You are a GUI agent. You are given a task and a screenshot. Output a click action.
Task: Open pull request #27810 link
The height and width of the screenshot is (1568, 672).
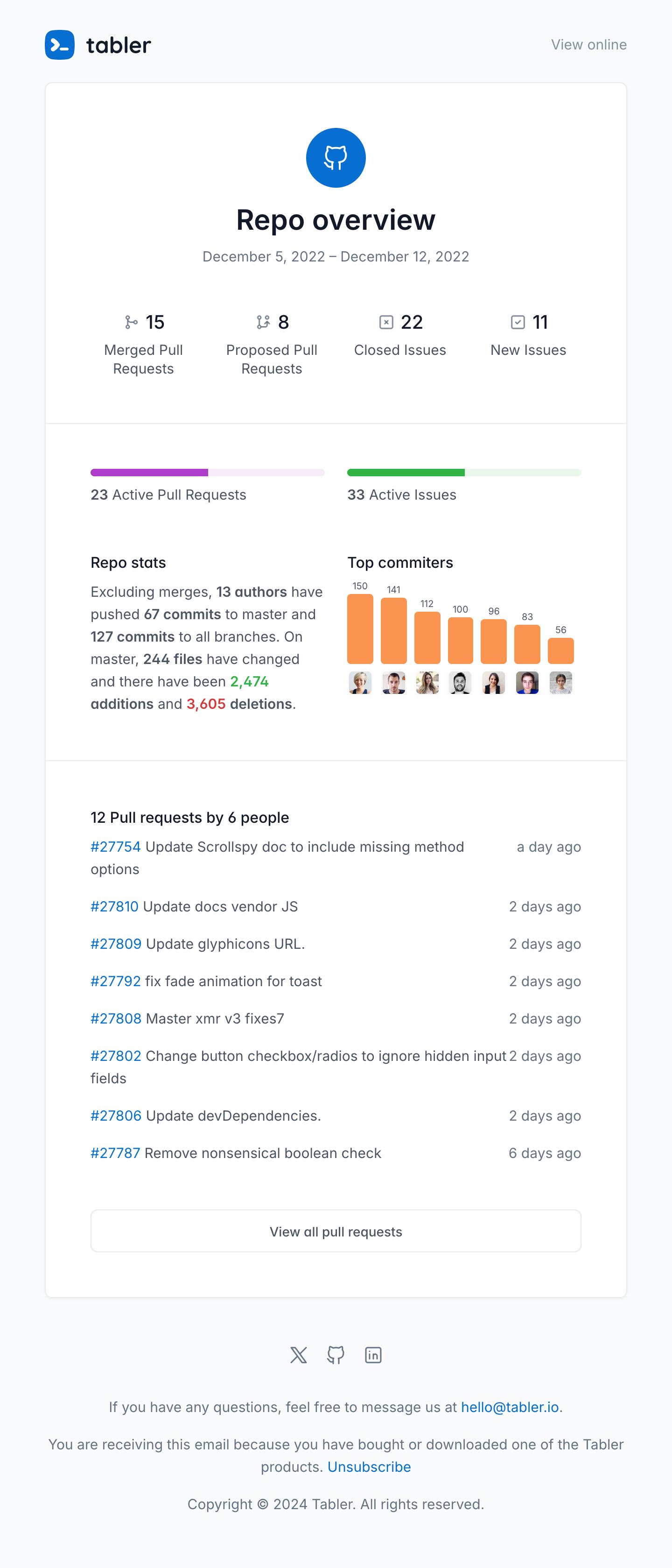coord(114,906)
